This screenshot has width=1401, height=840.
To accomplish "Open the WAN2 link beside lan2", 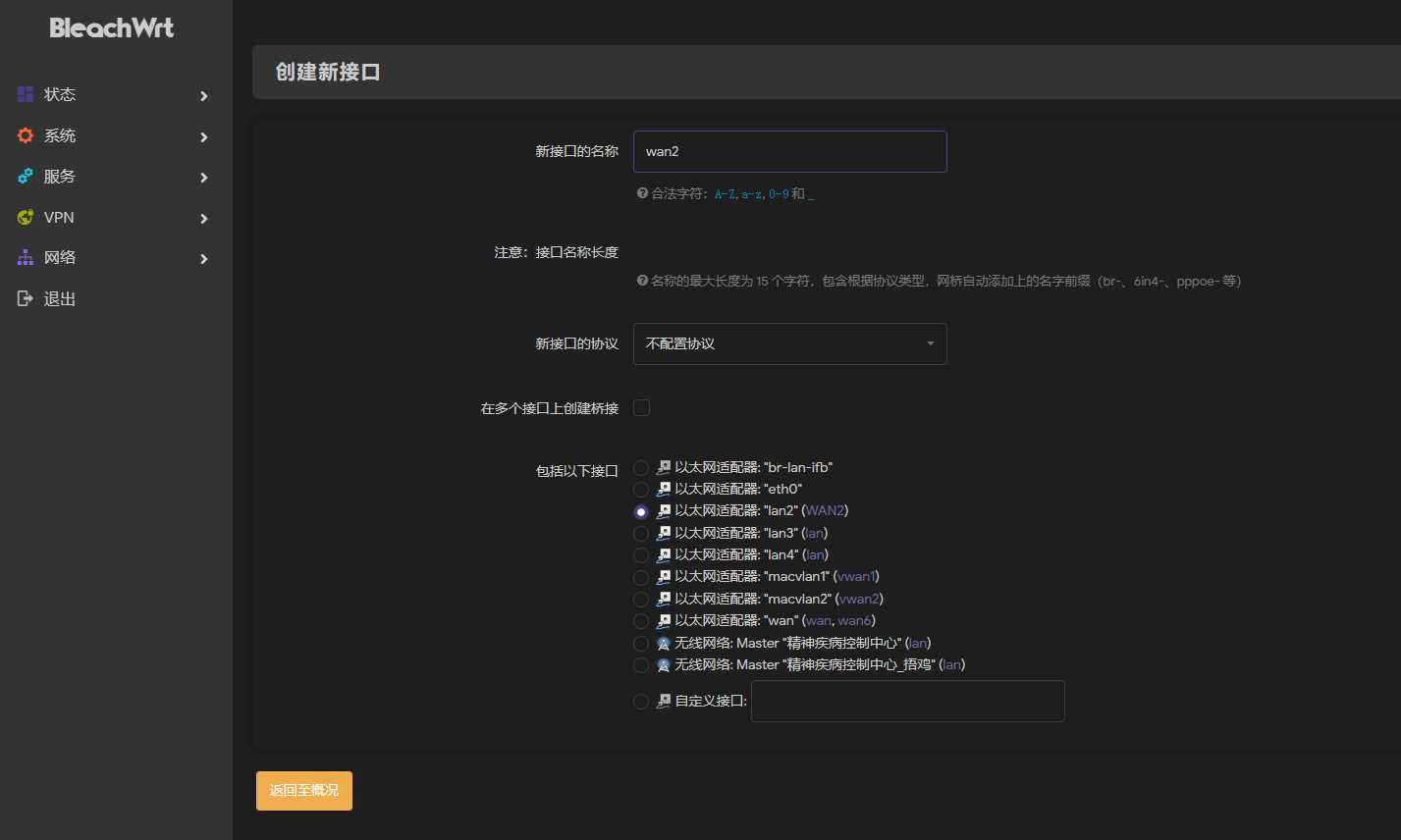I will click(825, 511).
